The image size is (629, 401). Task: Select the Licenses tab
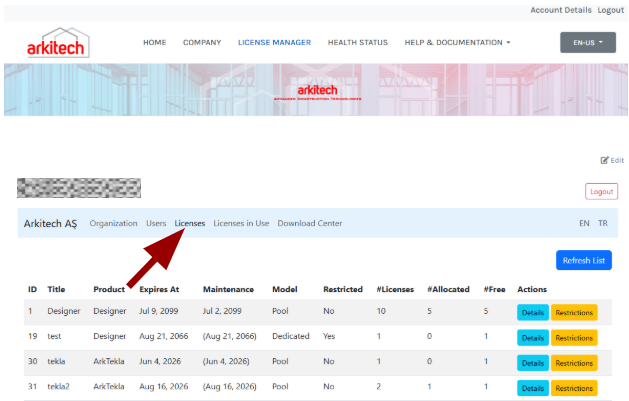[190, 223]
